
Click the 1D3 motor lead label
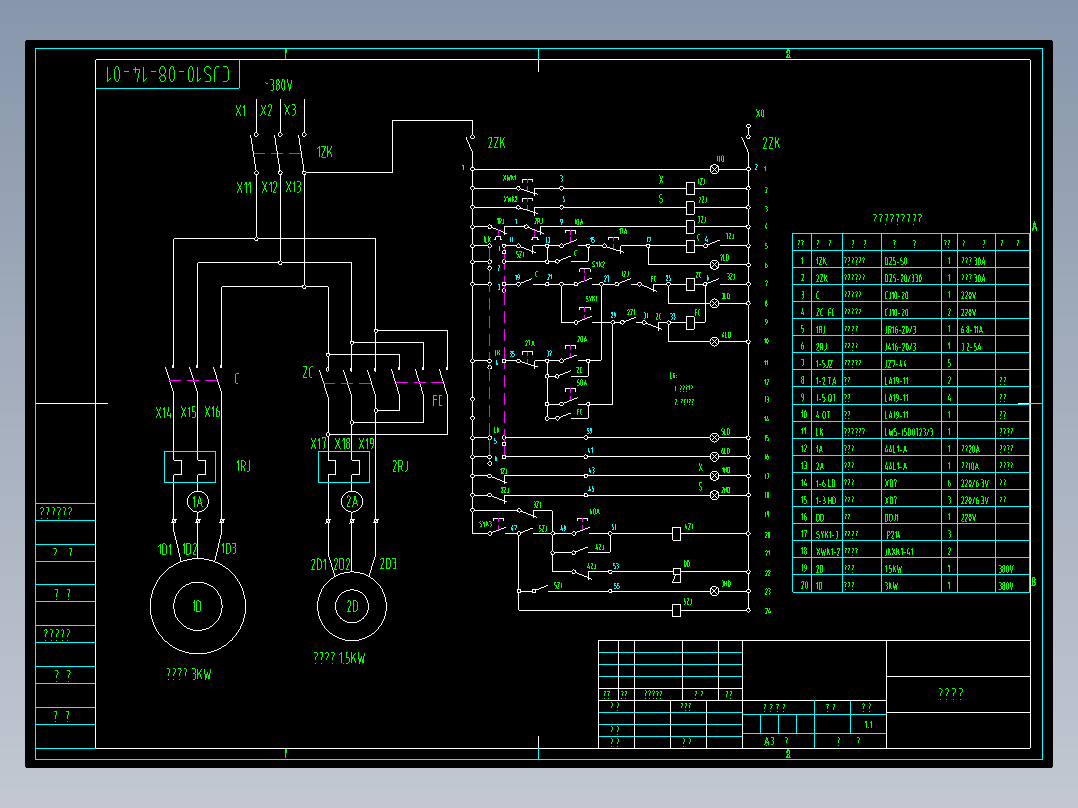coord(229,549)
